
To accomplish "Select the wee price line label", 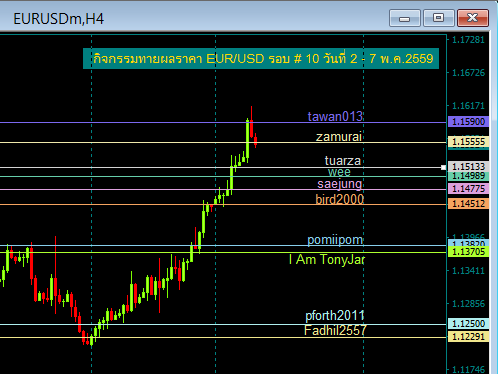I will (339, 172).
